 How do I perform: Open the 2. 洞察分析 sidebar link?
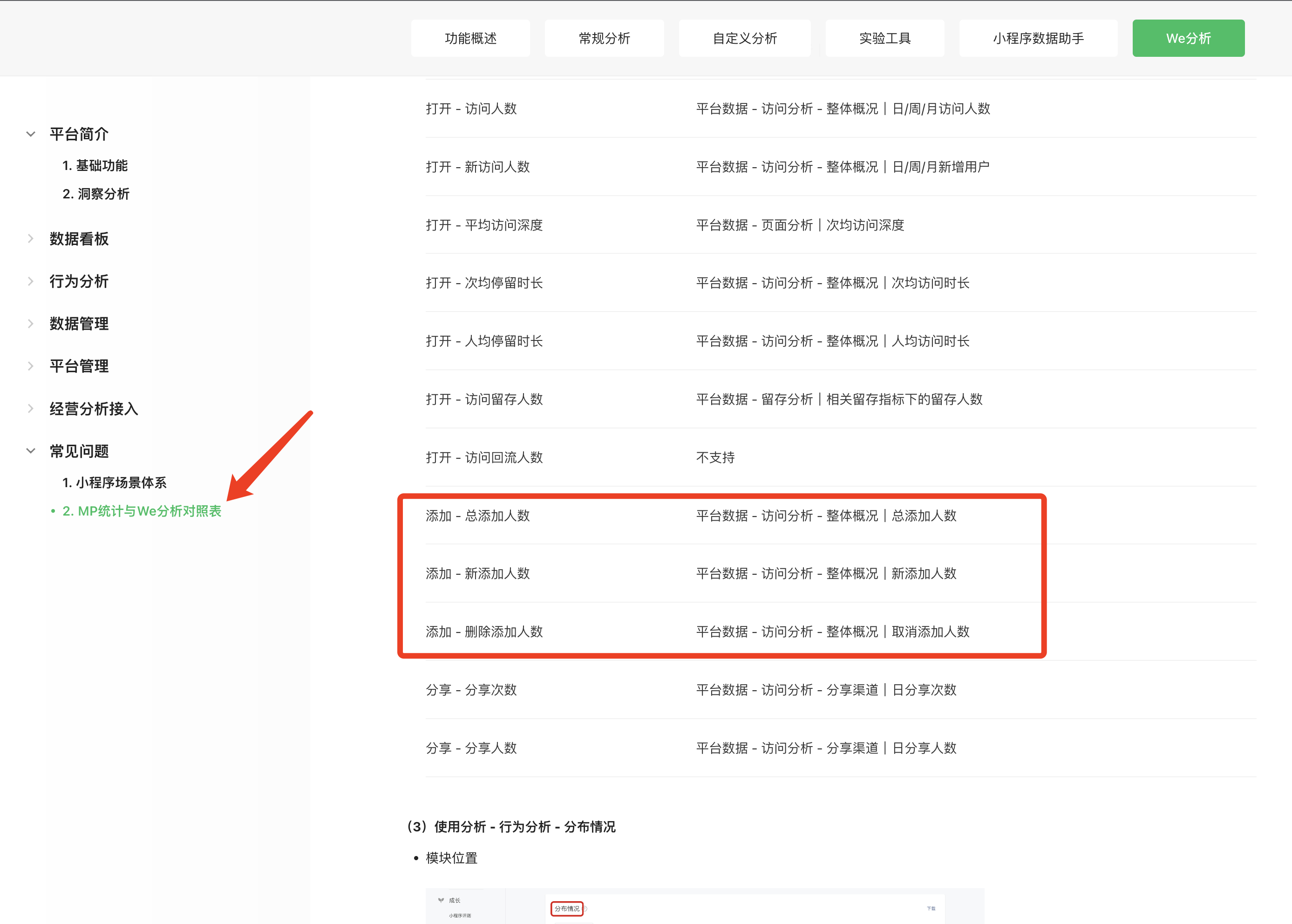96,194
